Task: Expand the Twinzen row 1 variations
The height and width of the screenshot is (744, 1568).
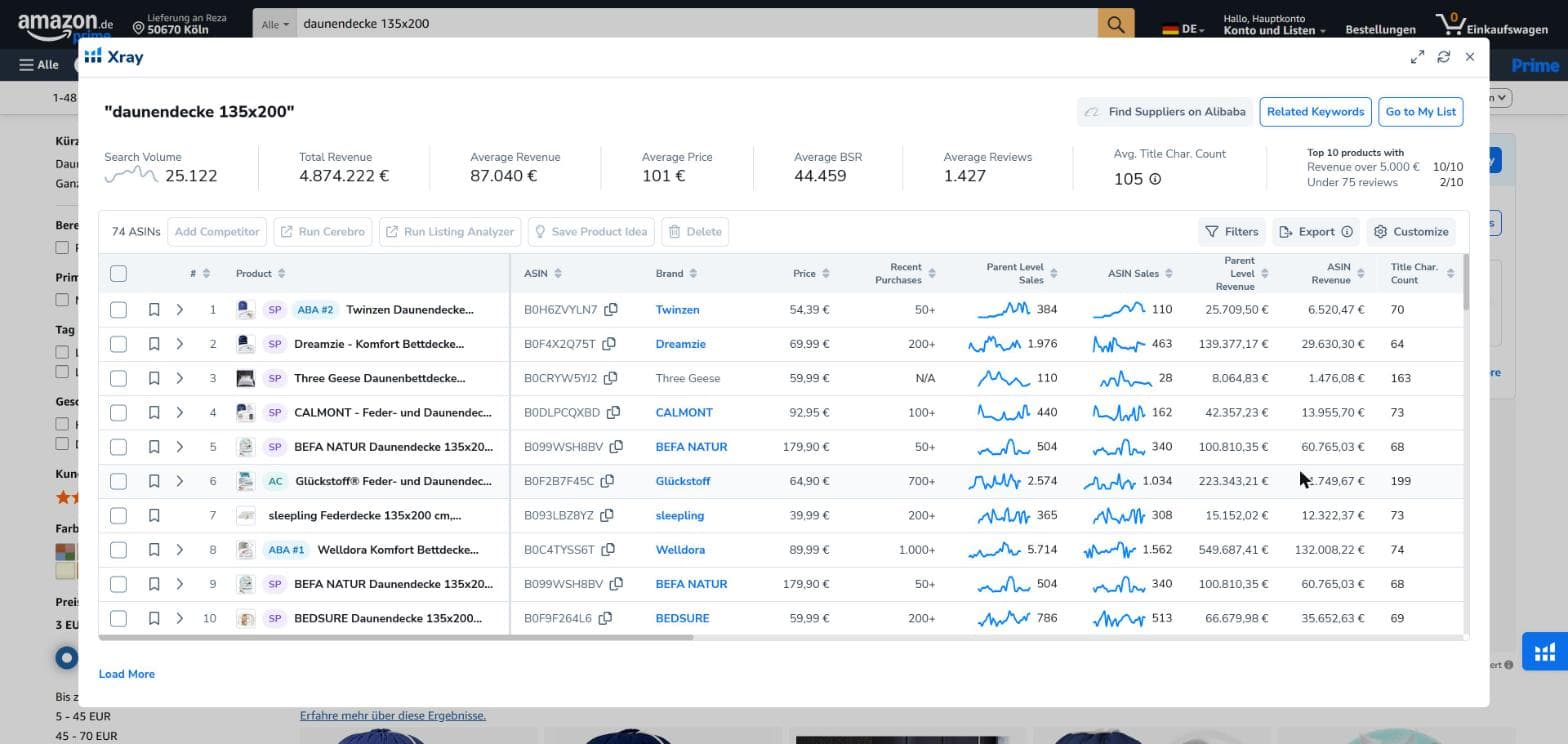Action: 180,310
